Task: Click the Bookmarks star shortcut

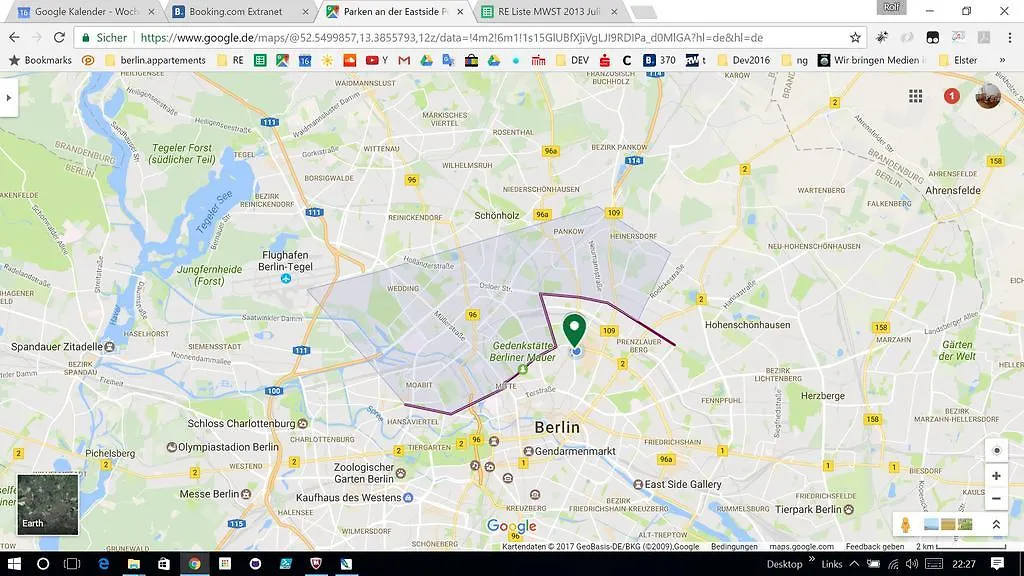Action: (x=40, y=60)
